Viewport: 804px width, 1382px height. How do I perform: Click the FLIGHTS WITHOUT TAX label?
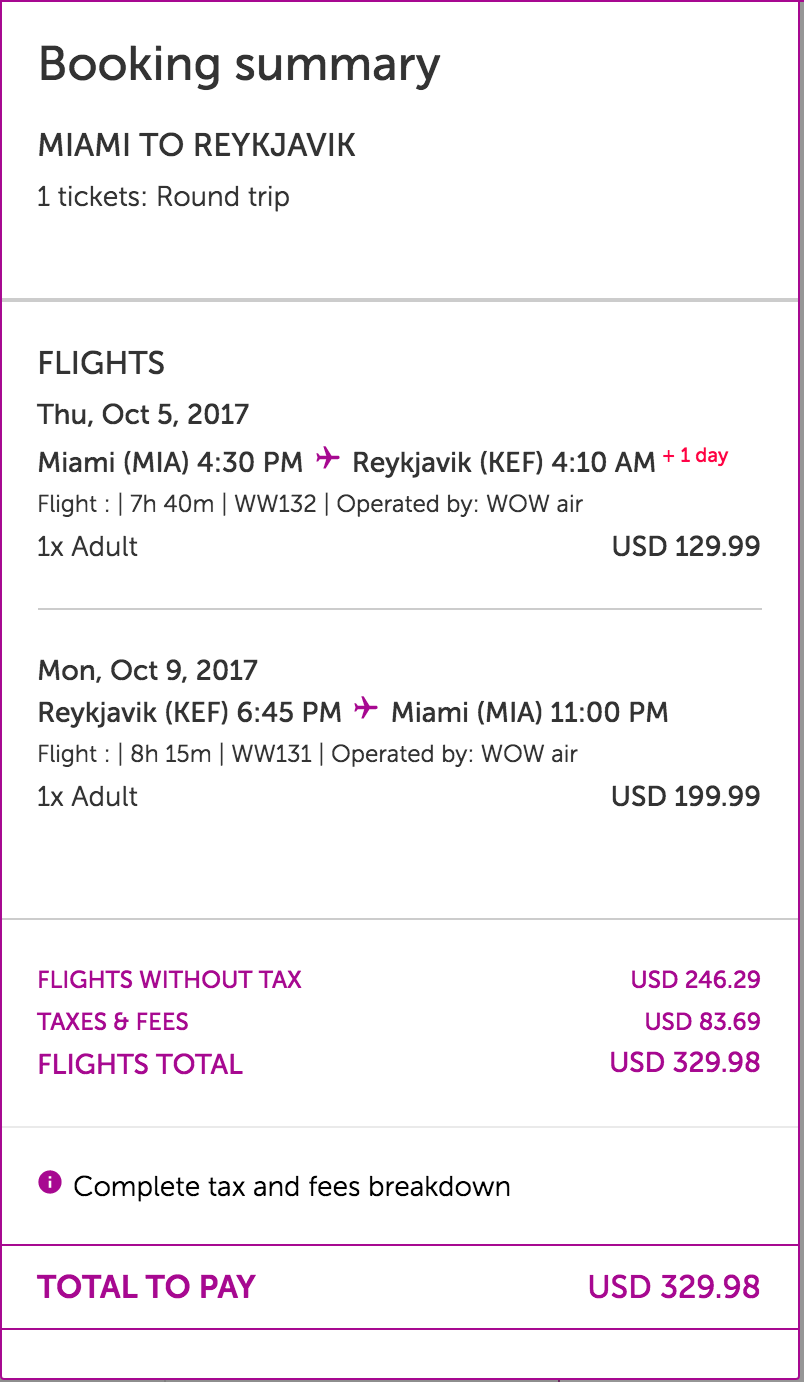[170, 980]
